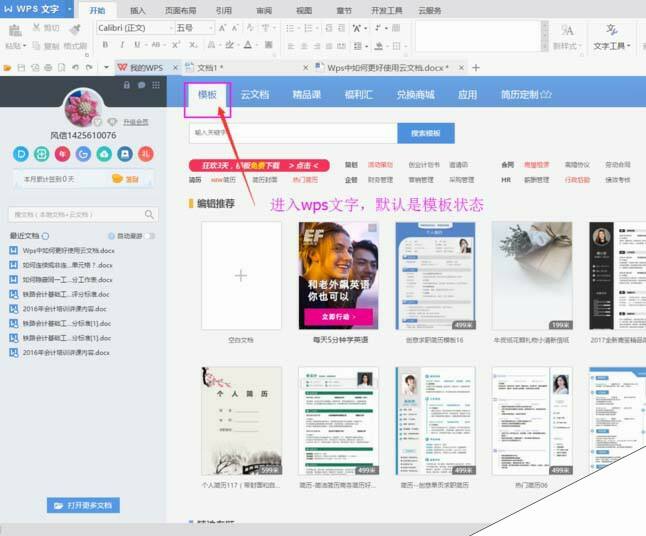Increase font size with A-up icon
This screenshot has height=536, width=646.
[222, 28]
